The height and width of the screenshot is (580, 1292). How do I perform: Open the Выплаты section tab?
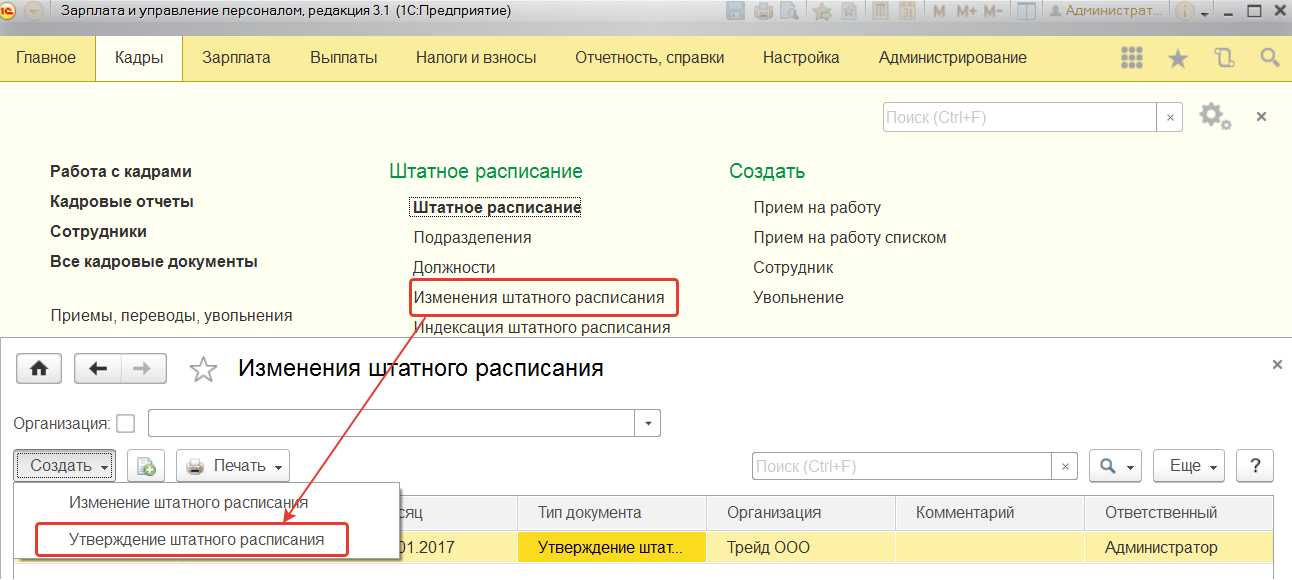pos(344,58)
